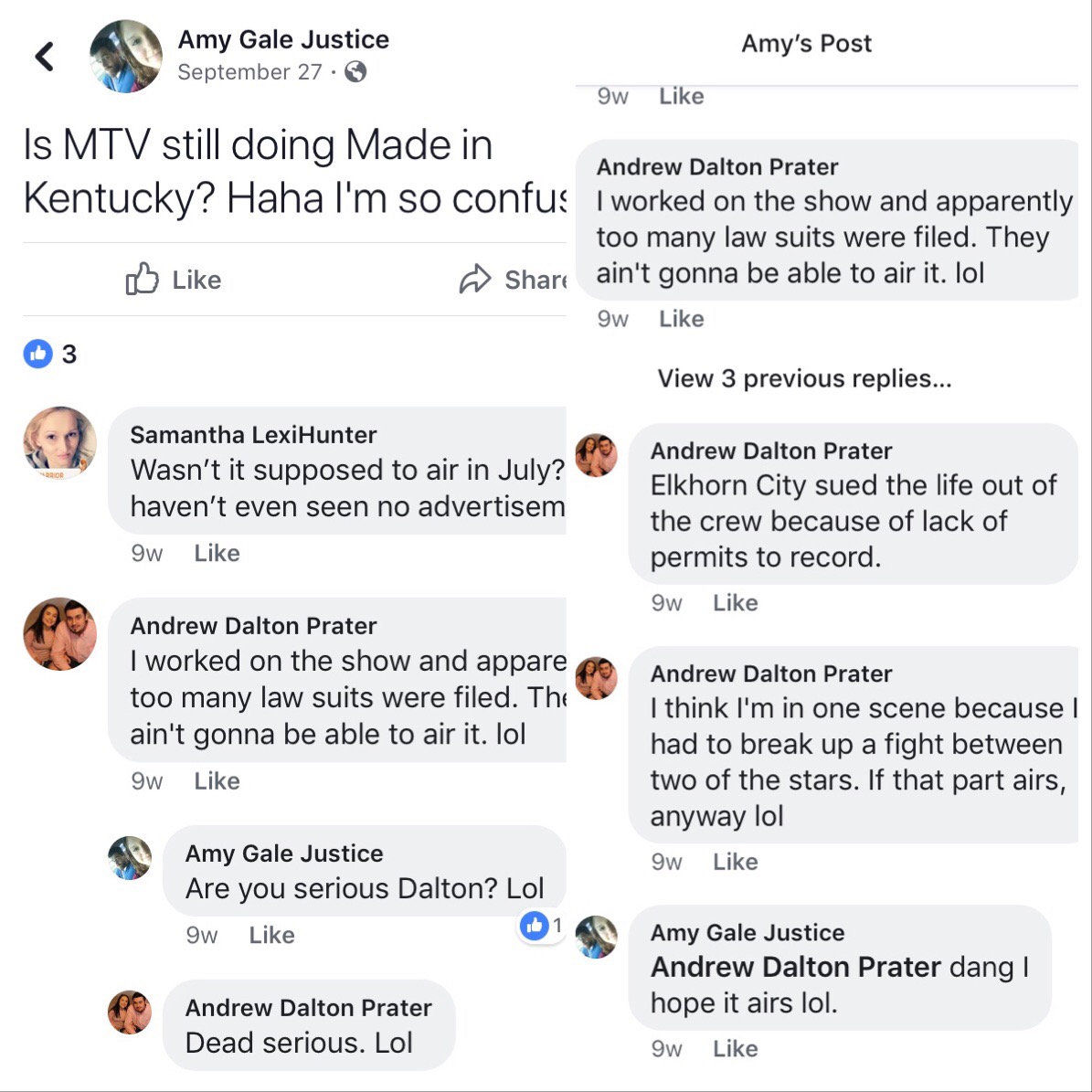Open the globe public privacy icon
The image size is (1092, 1092).
point(355,71)
